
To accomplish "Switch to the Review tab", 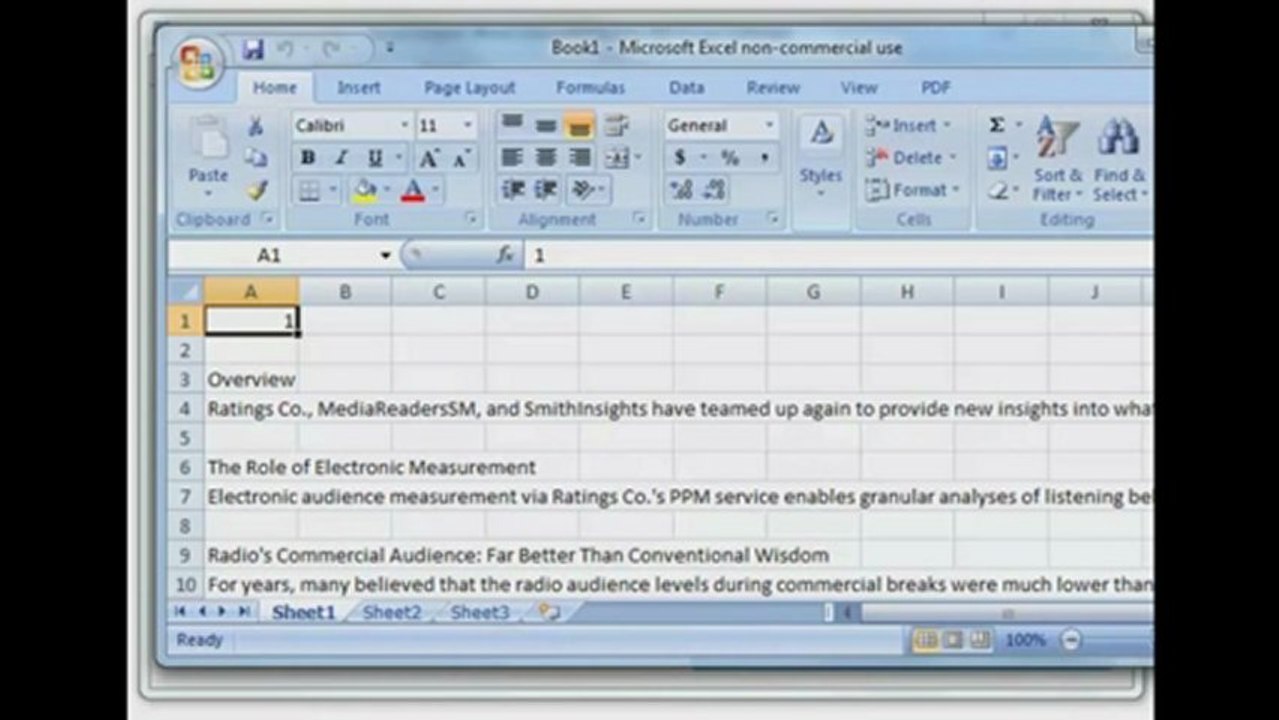I will (x=773, y=88).
